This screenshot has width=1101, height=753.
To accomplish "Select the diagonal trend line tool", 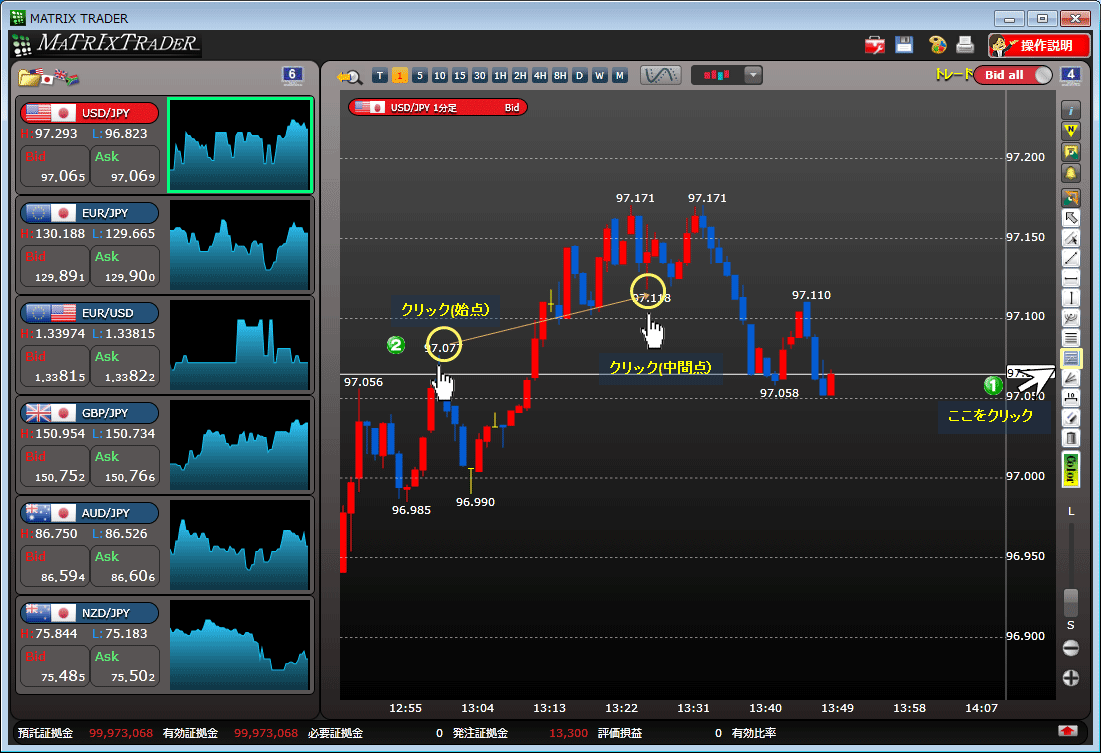I will pyautogui.click(x=1070, y=258).
